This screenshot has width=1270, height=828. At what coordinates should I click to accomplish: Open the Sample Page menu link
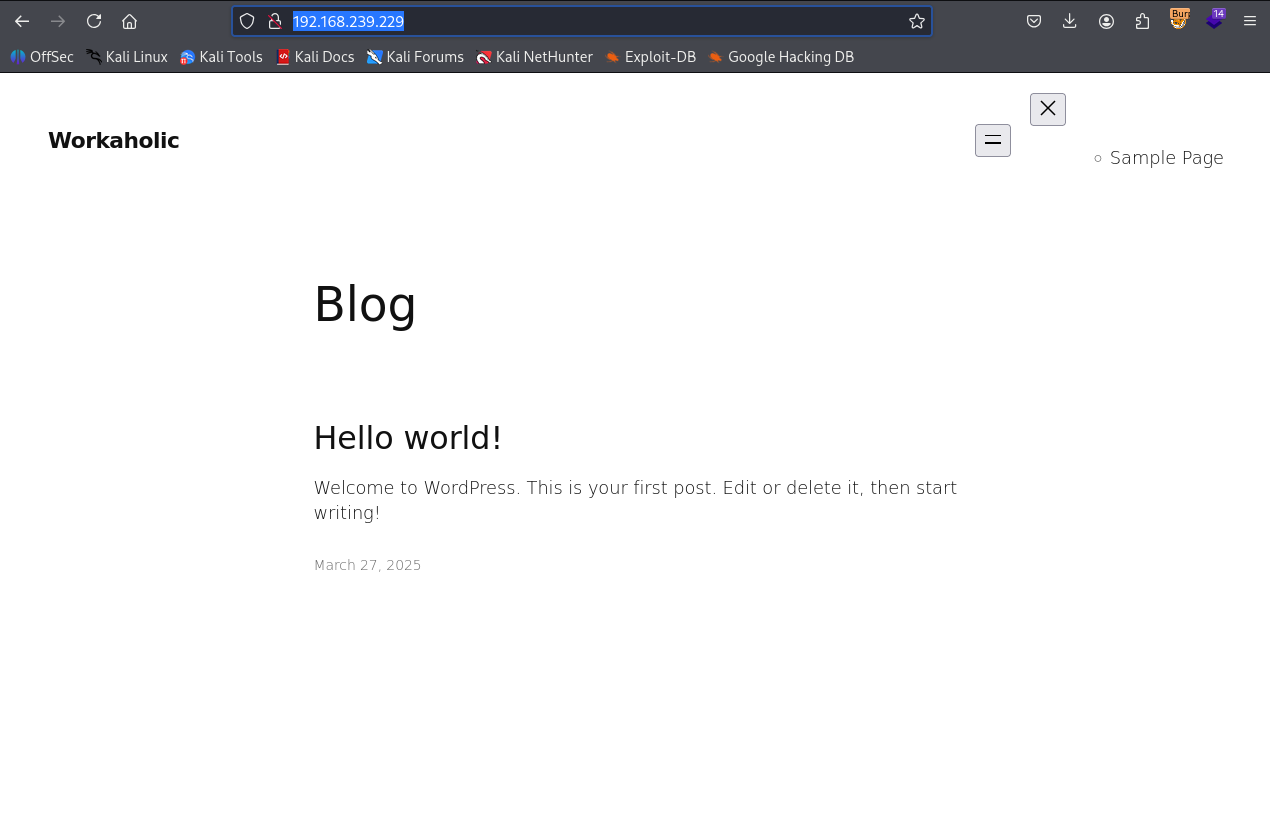pos(1166,158)
